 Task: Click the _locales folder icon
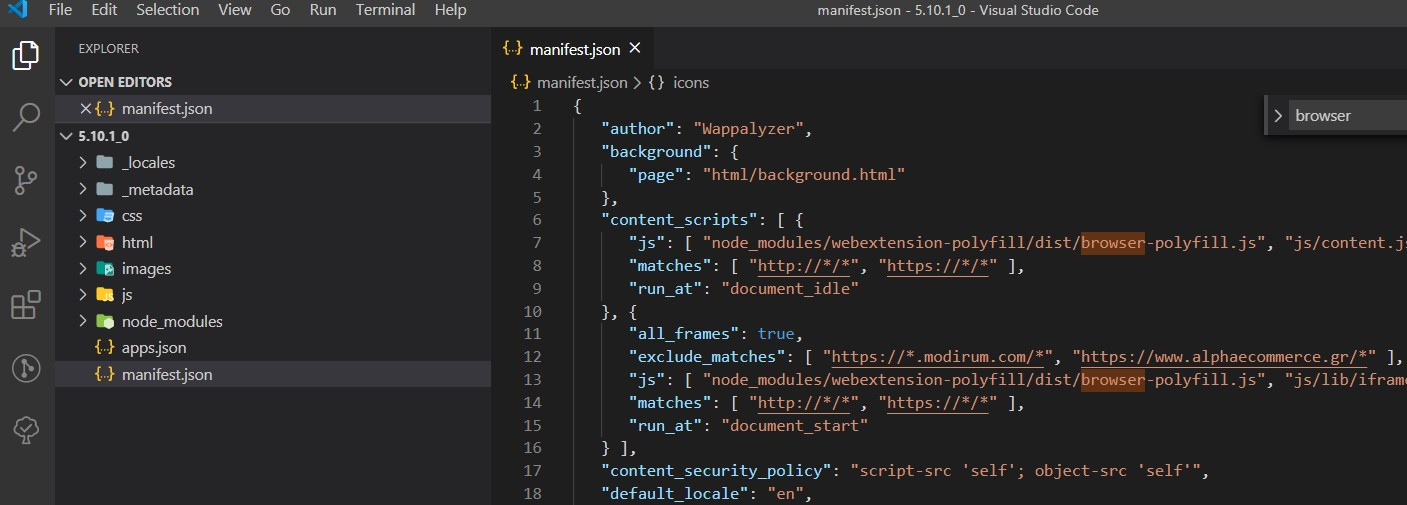pyautogui.click(x=105, y=162)
